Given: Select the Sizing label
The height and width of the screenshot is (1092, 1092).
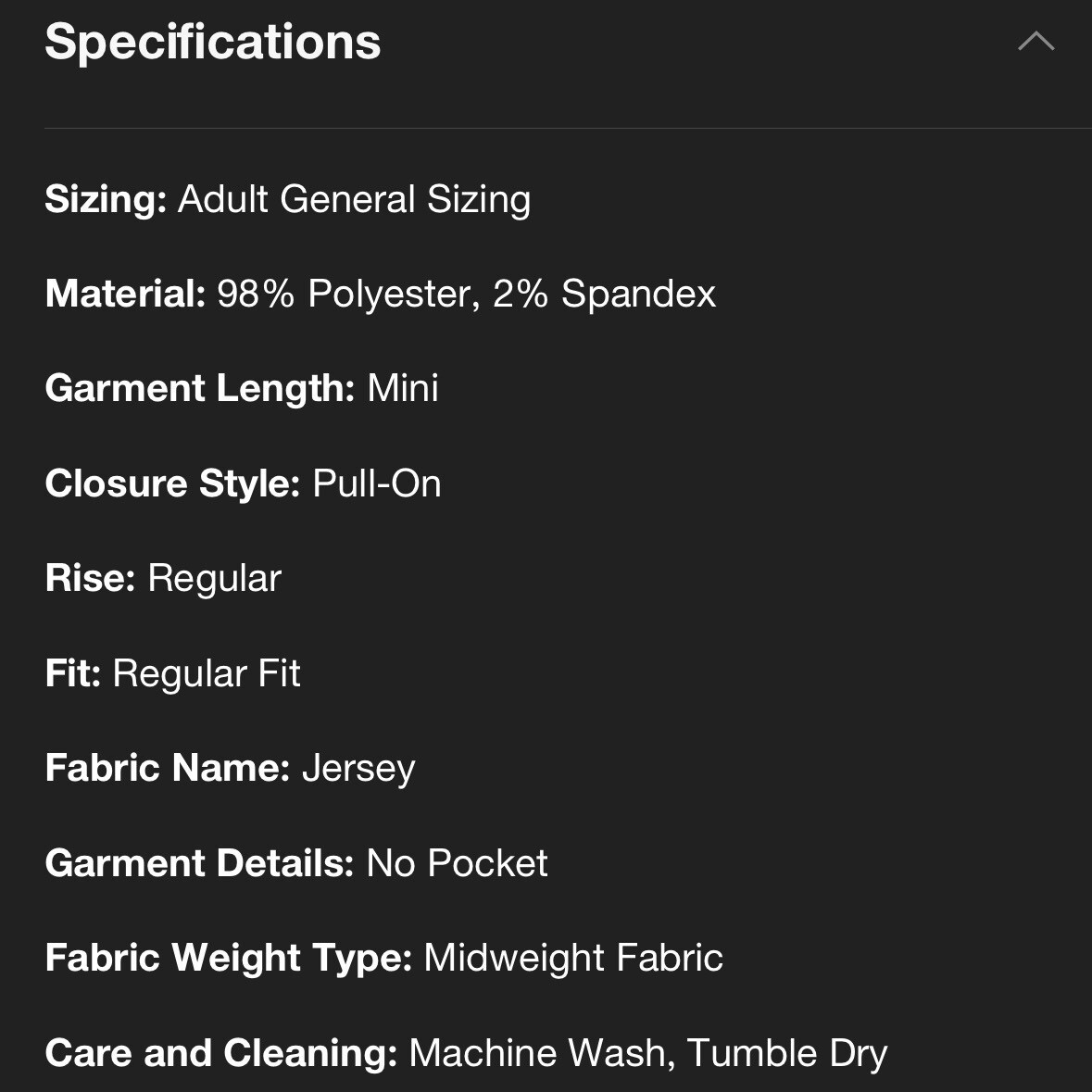Looking at the screenshot, I should point(106,199).
